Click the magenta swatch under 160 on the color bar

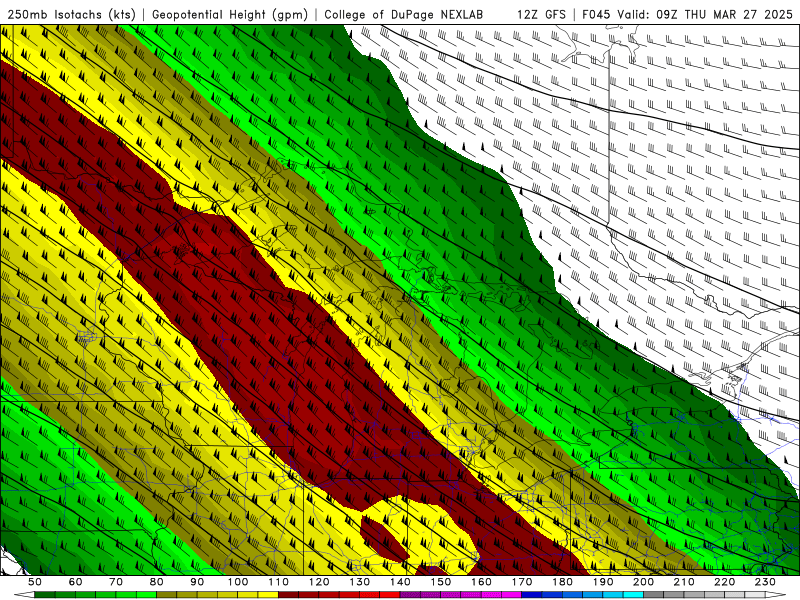(x=491, y=595)
